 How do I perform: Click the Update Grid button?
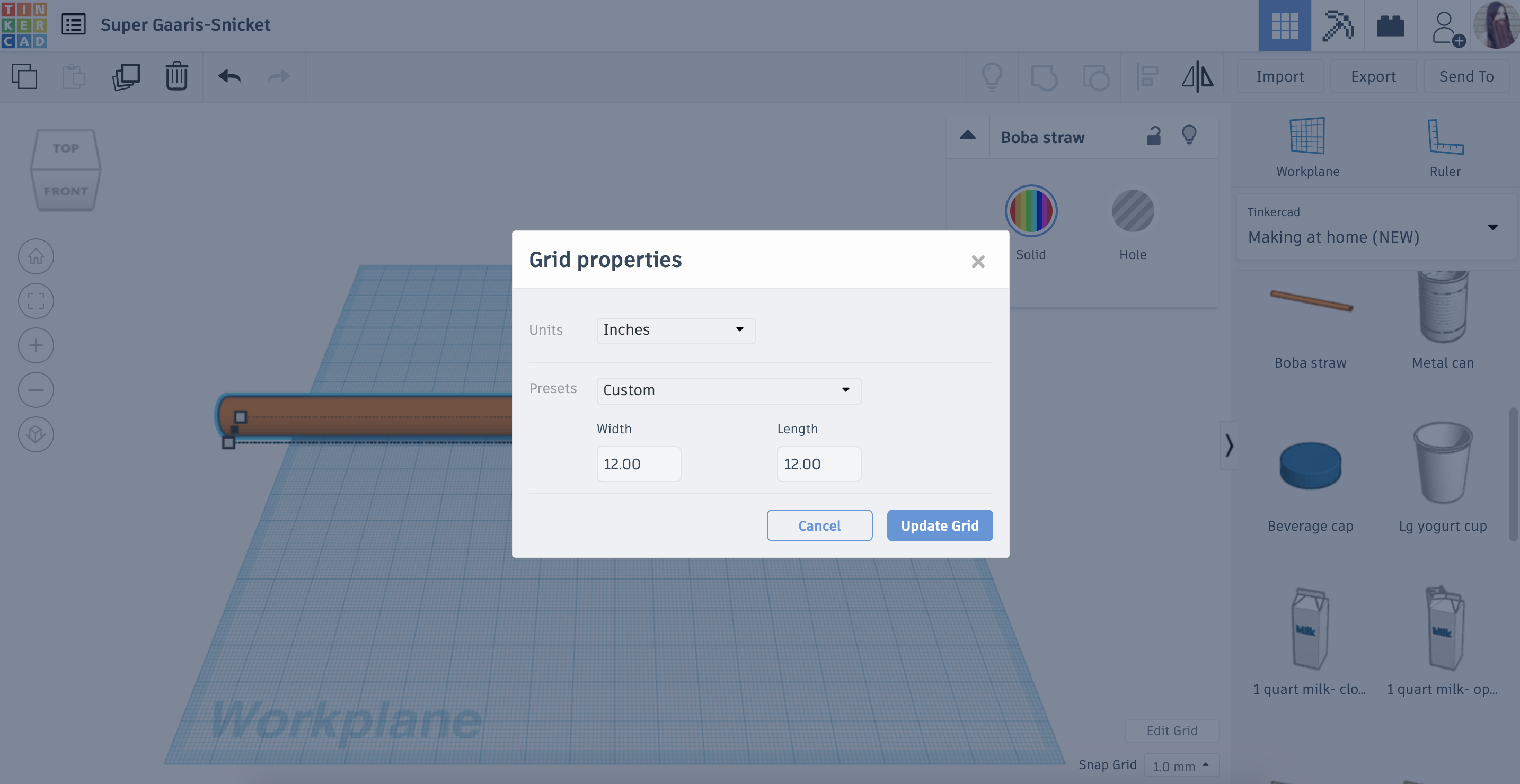point(939,525)
